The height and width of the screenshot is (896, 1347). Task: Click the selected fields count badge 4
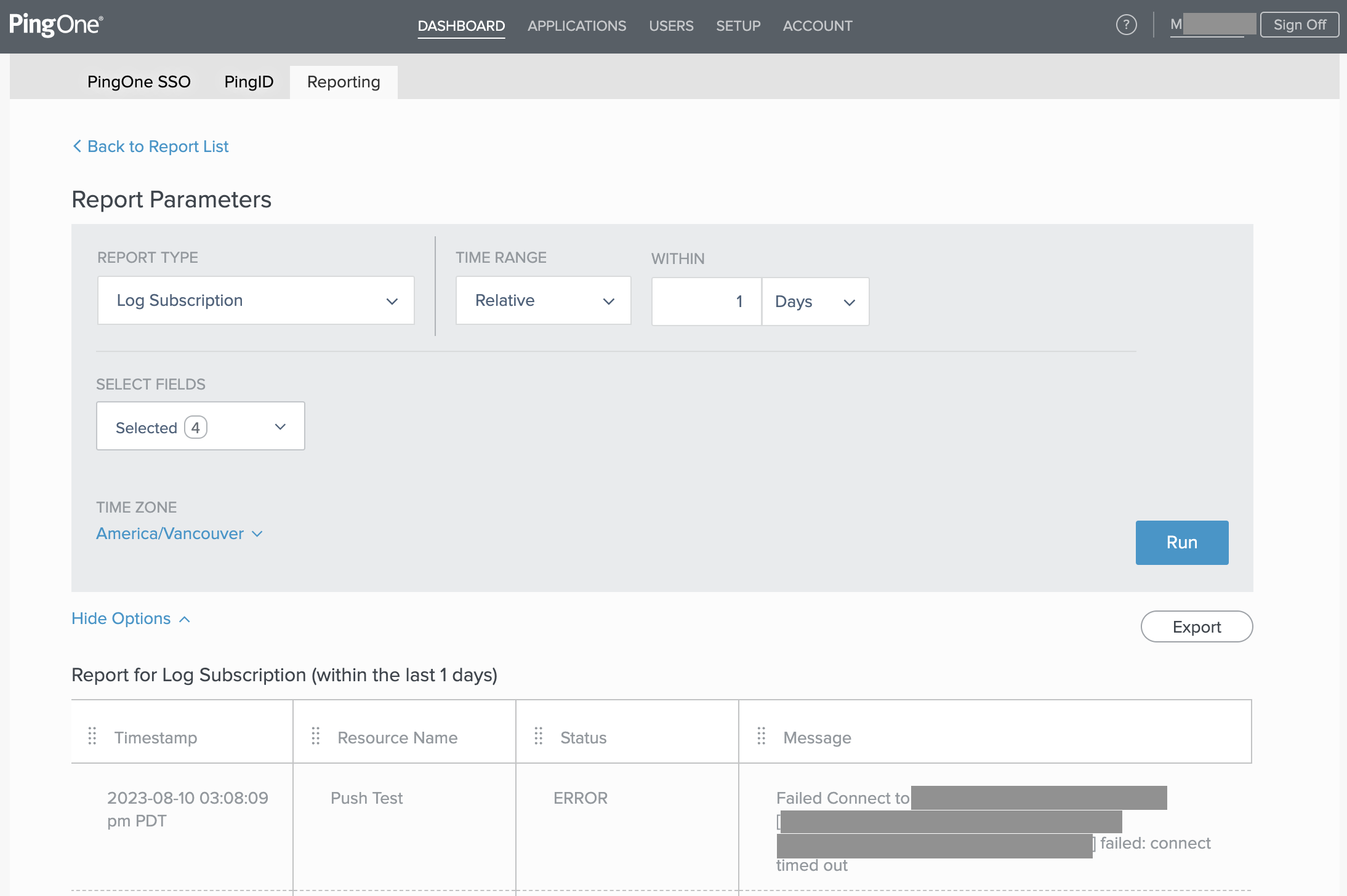point(196,427)
